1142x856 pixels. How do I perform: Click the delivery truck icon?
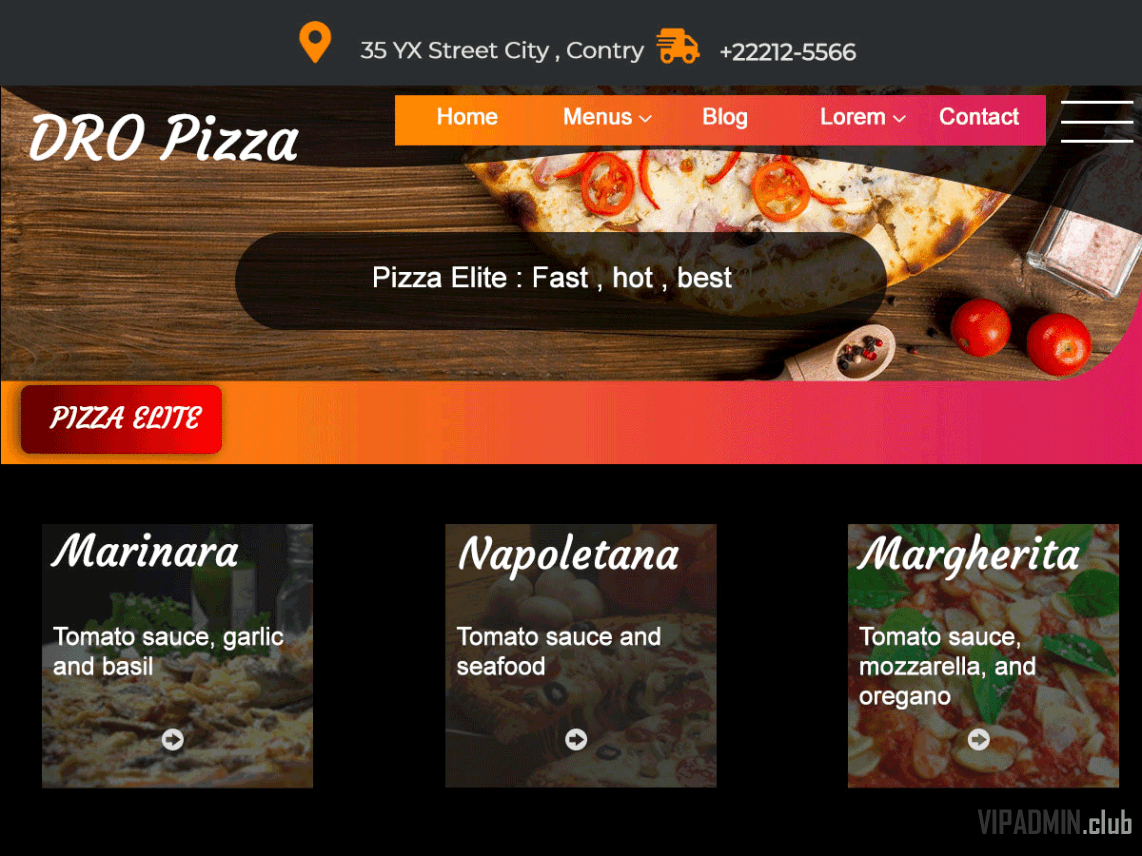click(x=678, y=47)
